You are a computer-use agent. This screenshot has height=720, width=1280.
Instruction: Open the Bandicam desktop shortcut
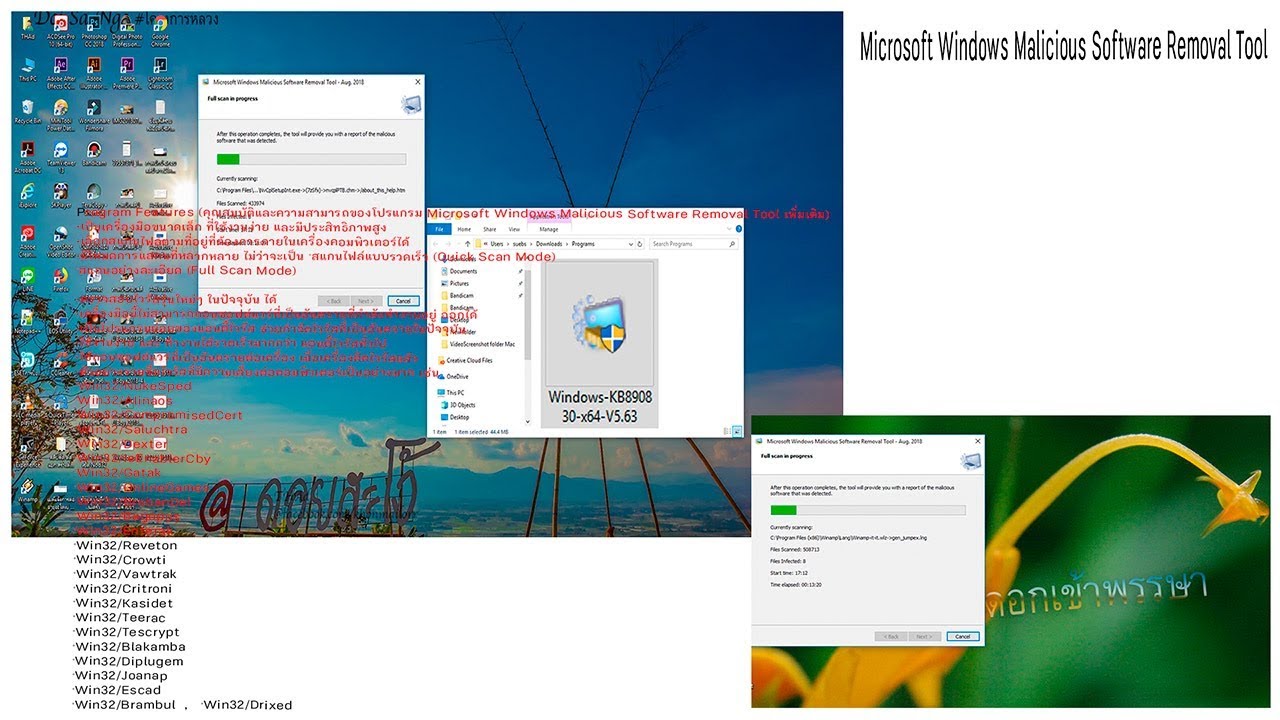[x=93, y=154]
